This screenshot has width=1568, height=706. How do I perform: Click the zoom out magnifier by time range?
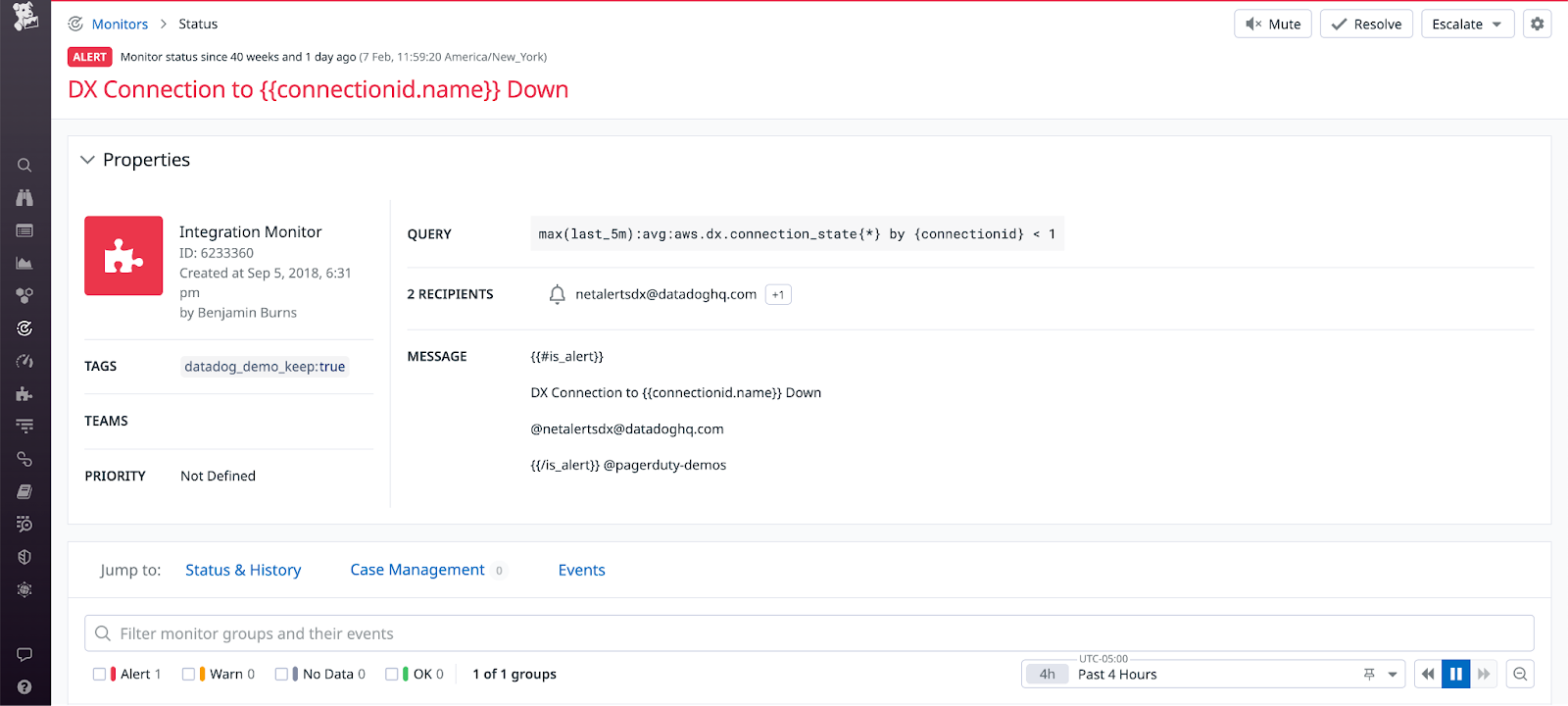[1520, 674]
